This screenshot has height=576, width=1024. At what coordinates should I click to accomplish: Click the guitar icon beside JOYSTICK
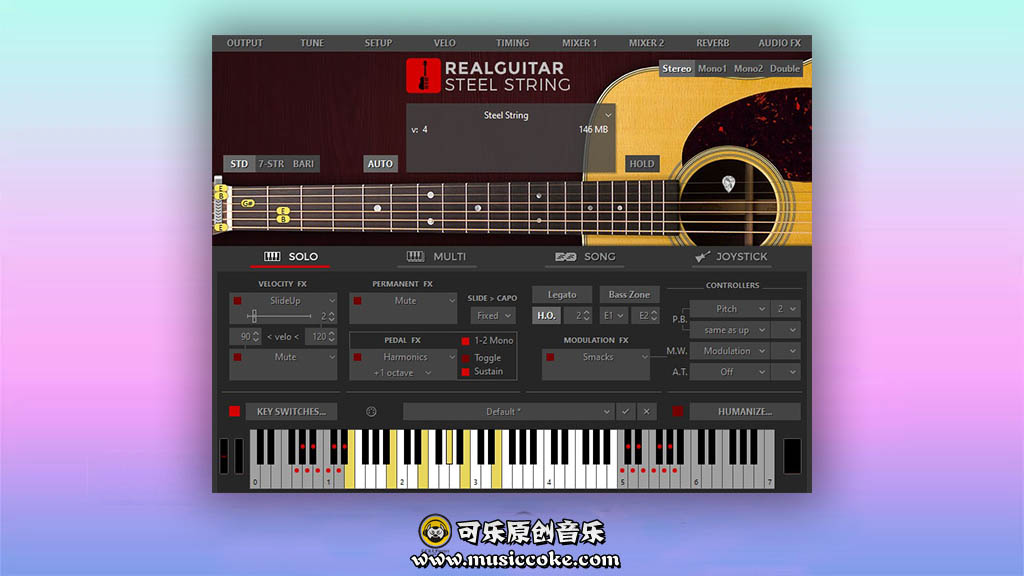point(703,257)
